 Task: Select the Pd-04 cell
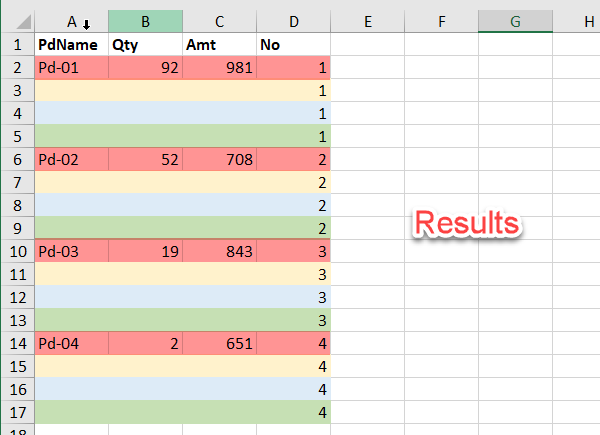tap(71, 343)
